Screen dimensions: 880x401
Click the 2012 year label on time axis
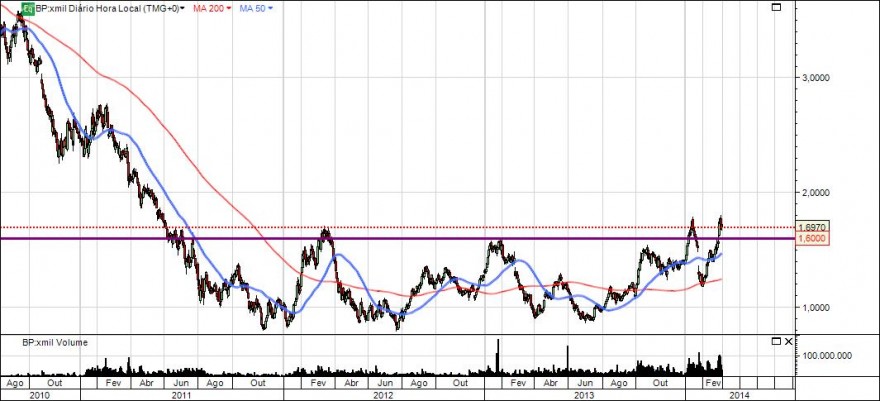(x=383, y=395)
